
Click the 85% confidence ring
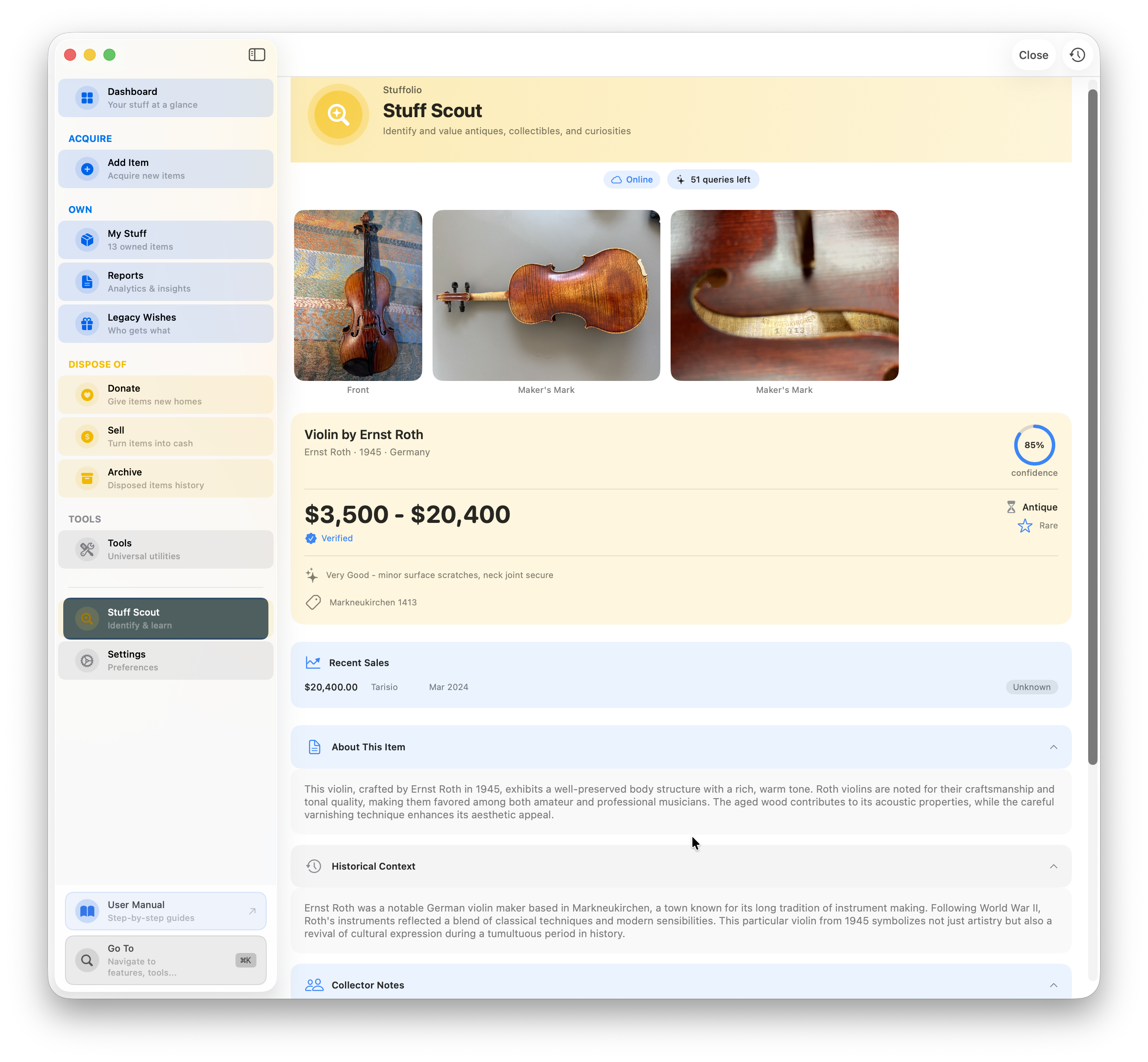tap(1033, 445)
